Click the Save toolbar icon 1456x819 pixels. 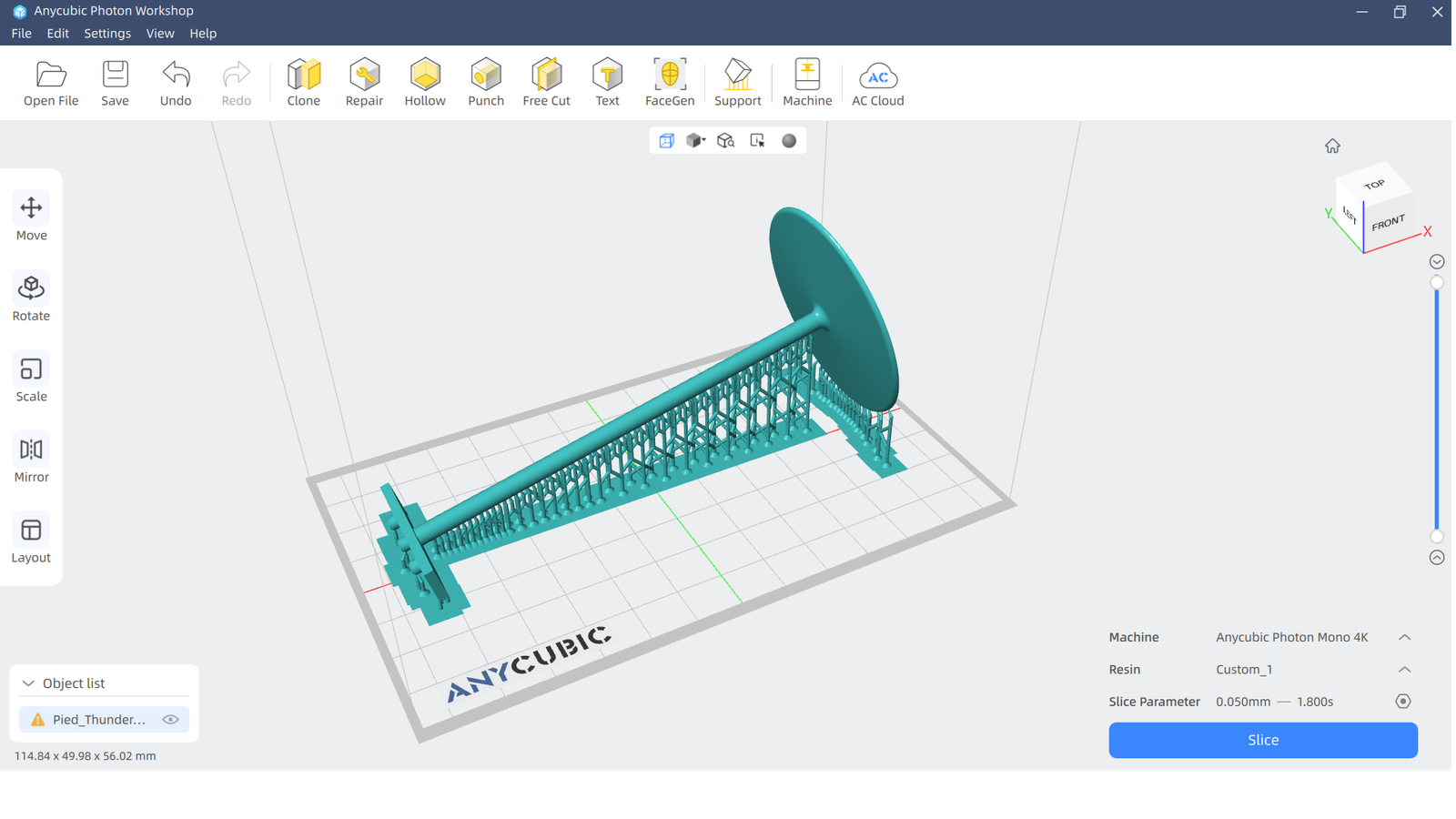coord(115,83)
